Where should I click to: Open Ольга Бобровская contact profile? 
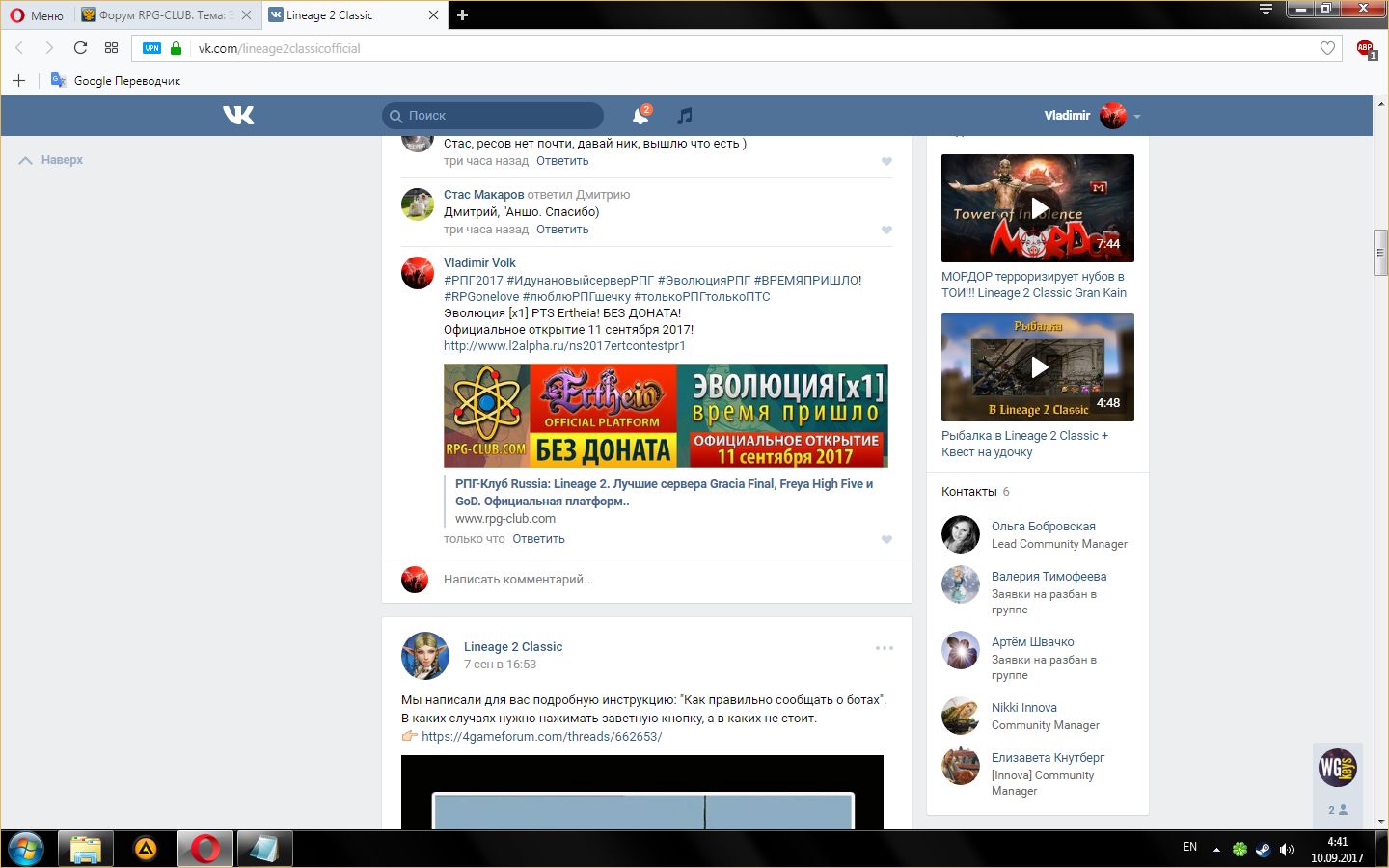click(x=1044, y=527)
